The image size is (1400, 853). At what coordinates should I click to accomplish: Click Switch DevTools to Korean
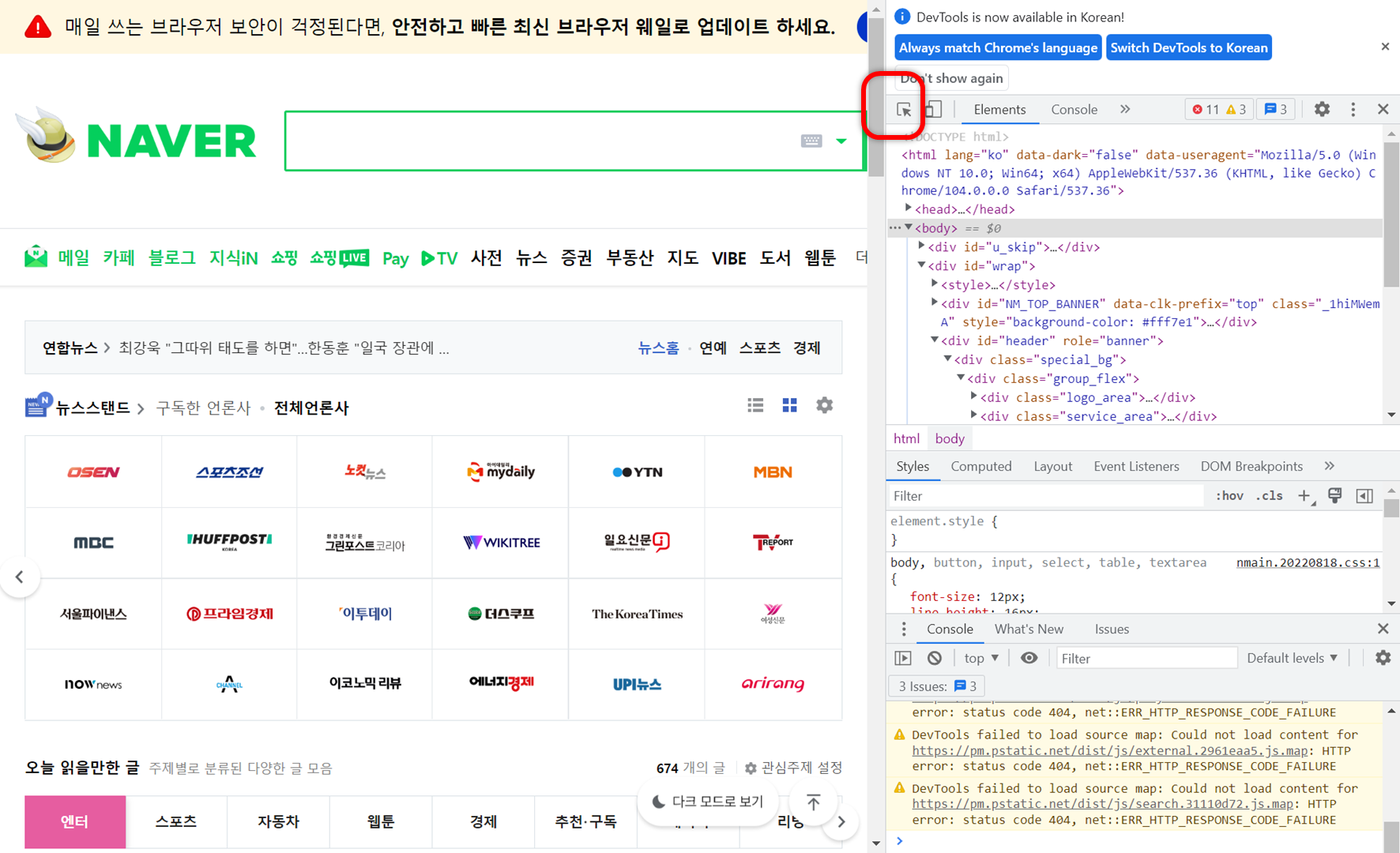[x=1189, y=47]
